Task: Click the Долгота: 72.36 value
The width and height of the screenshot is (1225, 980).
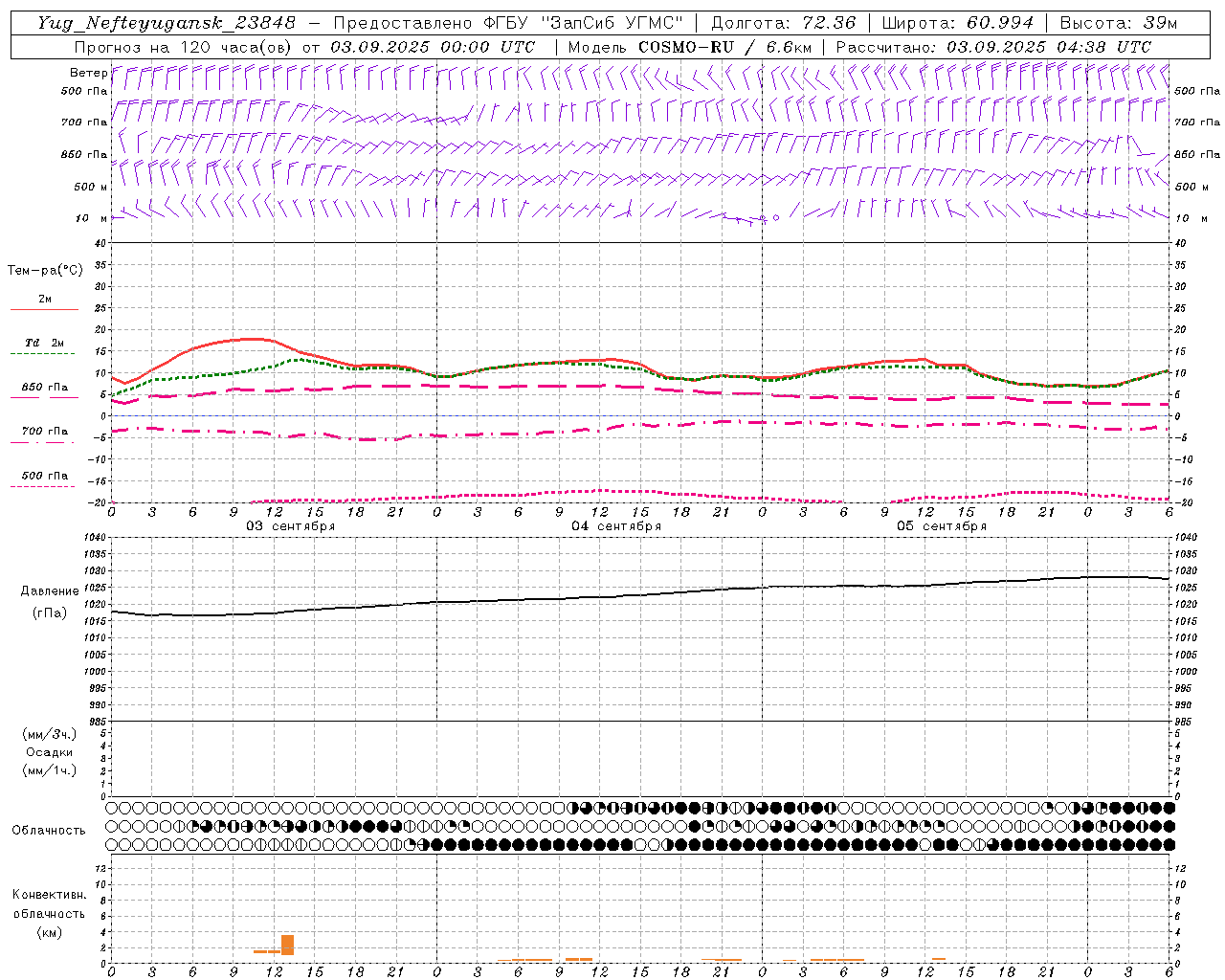Action: [783, 23]
